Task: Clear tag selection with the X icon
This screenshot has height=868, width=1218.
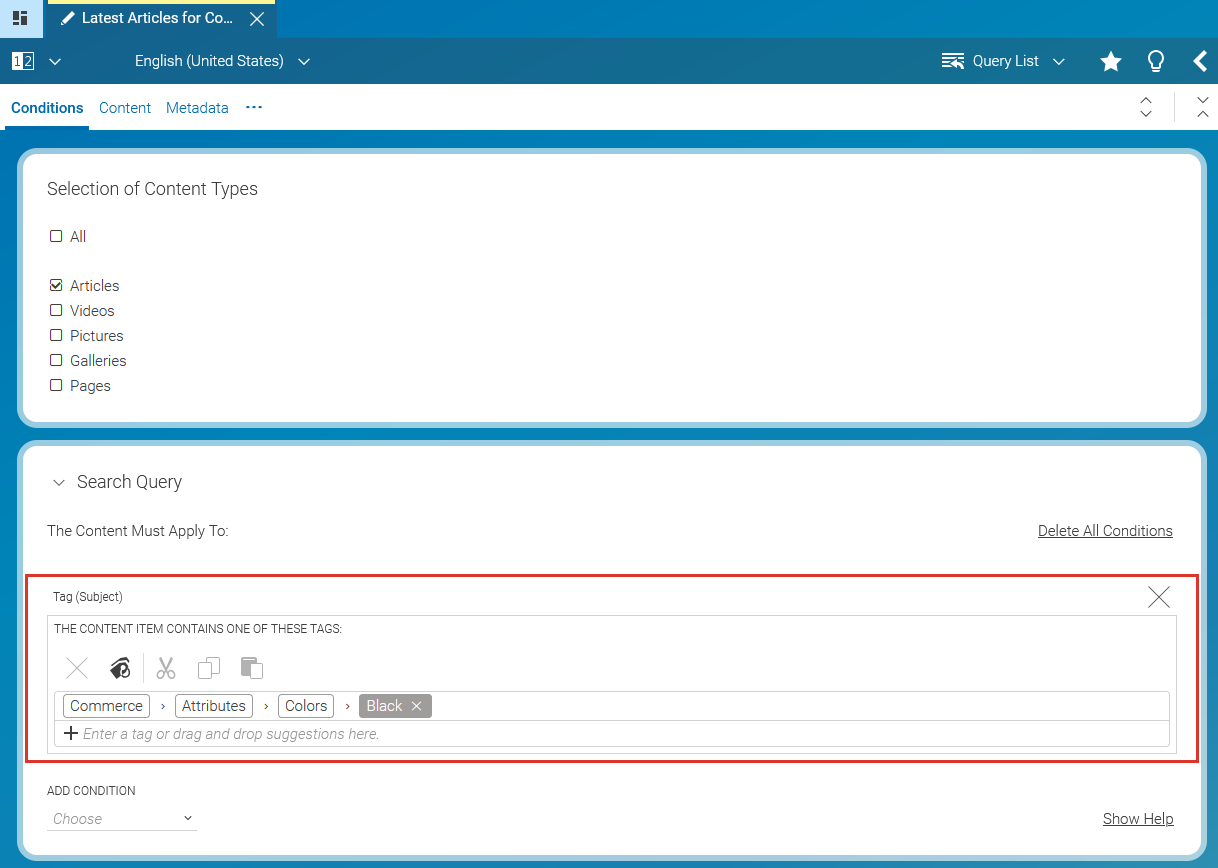Action: 77,668
